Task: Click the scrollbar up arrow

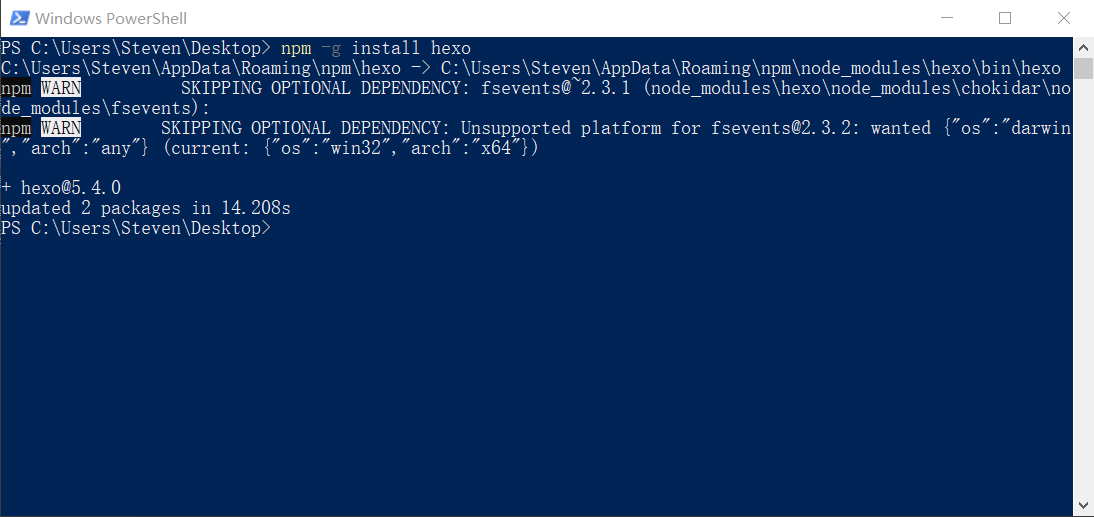Action: 1083,48
